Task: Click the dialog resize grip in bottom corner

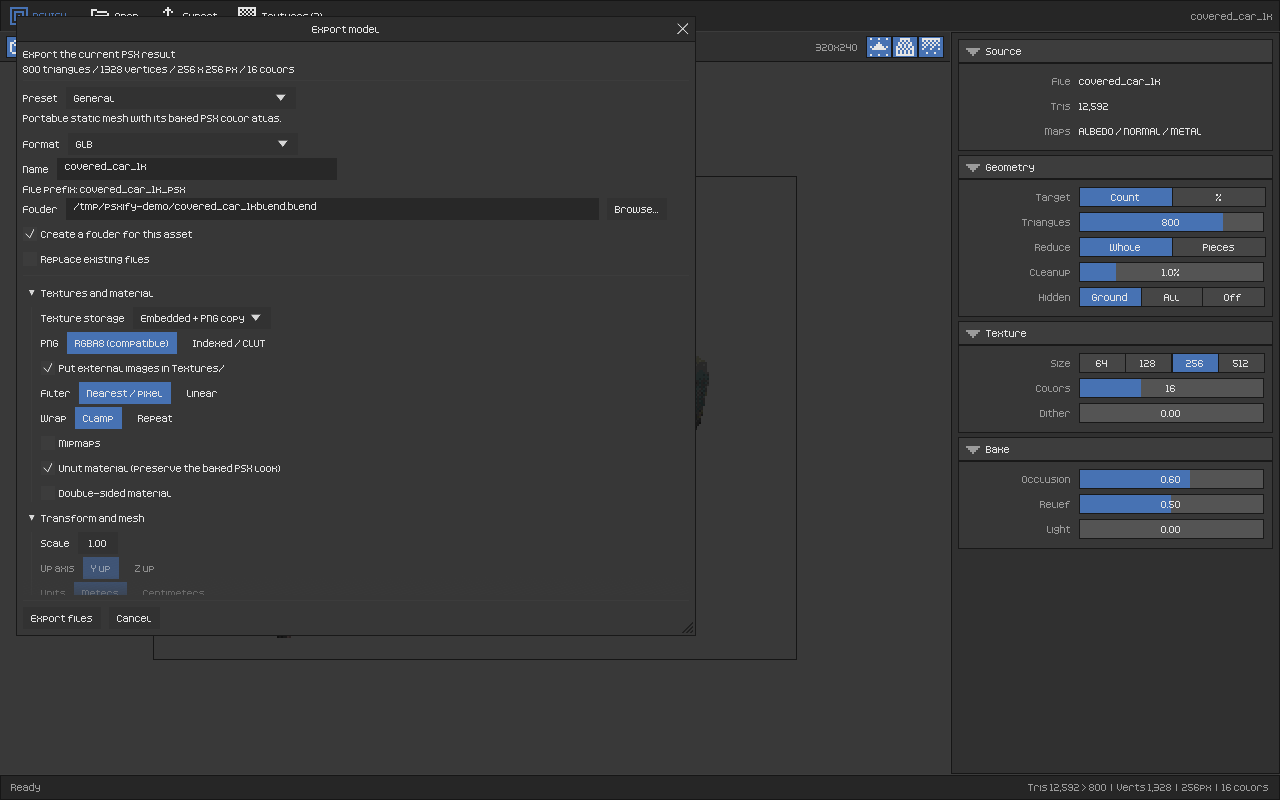Action: click(x=687, y=627)
